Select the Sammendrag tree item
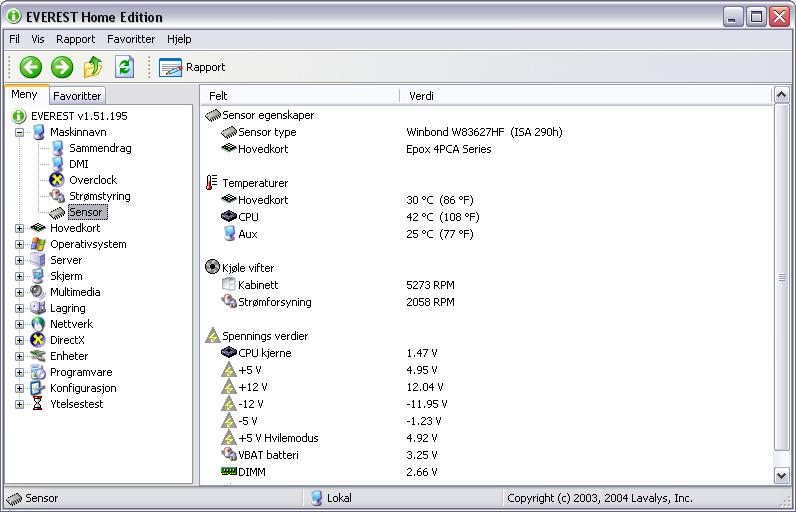 tap(100, 148)
